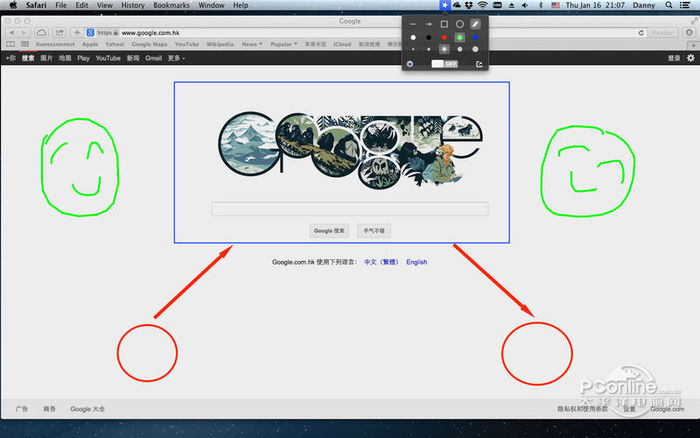Select the rectangle shape tool
Image resolution: width=700 pixels, height=438 pixels.
click(444, 24)
